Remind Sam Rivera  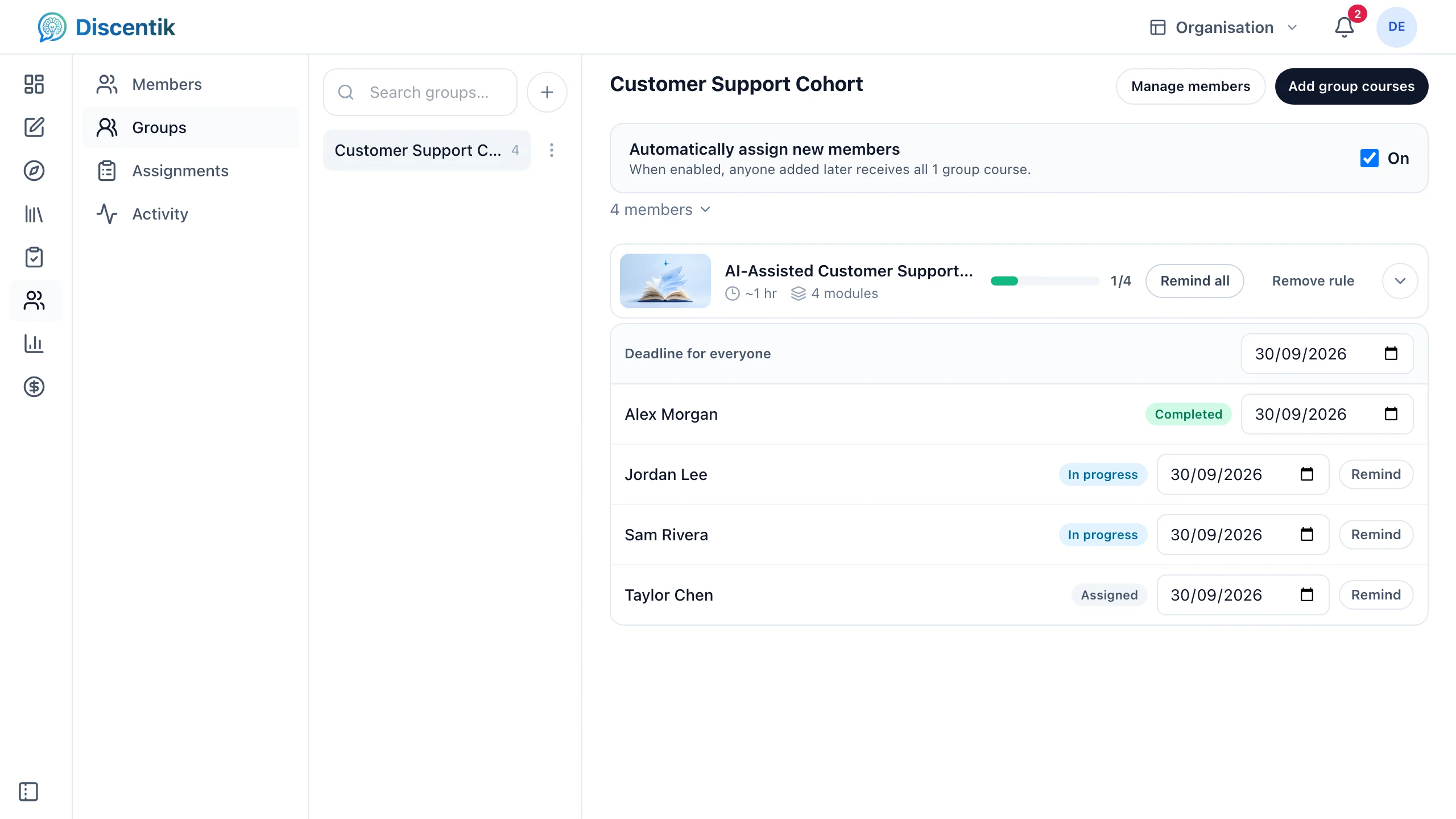pyautogui.click(x=1376, y=535)
